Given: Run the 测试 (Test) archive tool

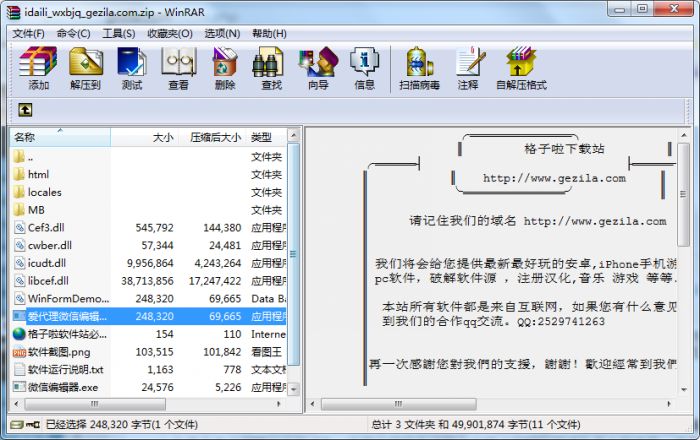Looking at the screenshot, I should point(132,62).
